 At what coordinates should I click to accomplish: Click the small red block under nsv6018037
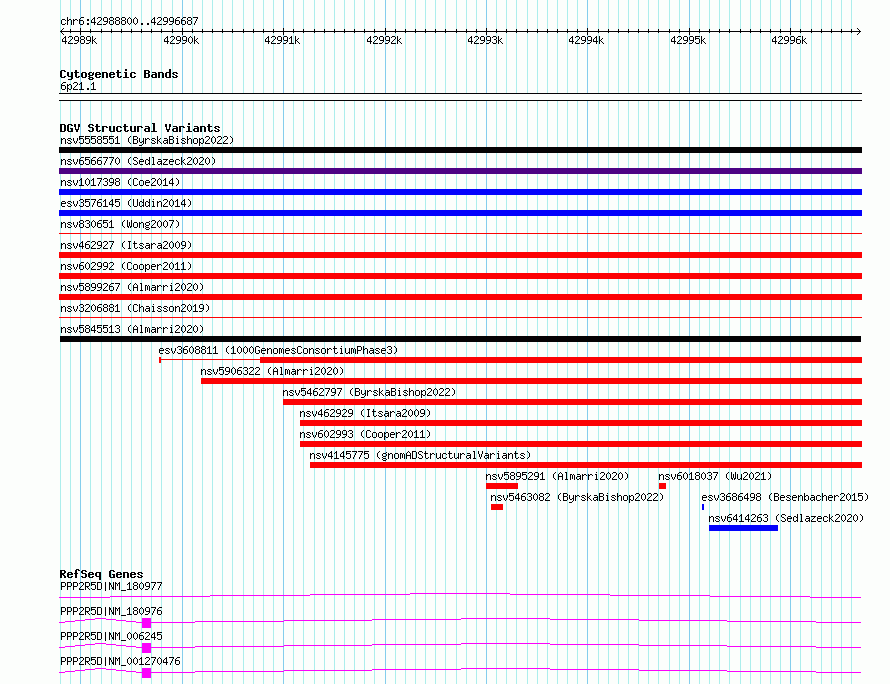tap(662, 486)
